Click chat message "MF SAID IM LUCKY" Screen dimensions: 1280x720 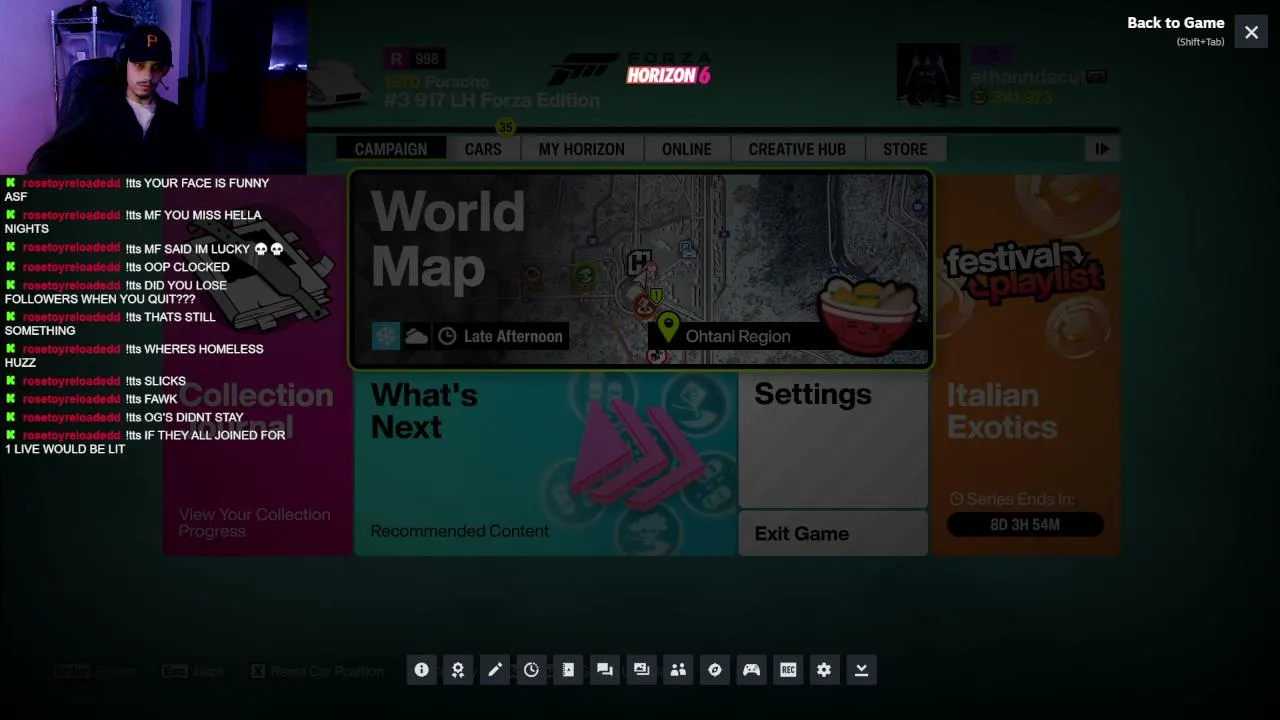[145, 249]
